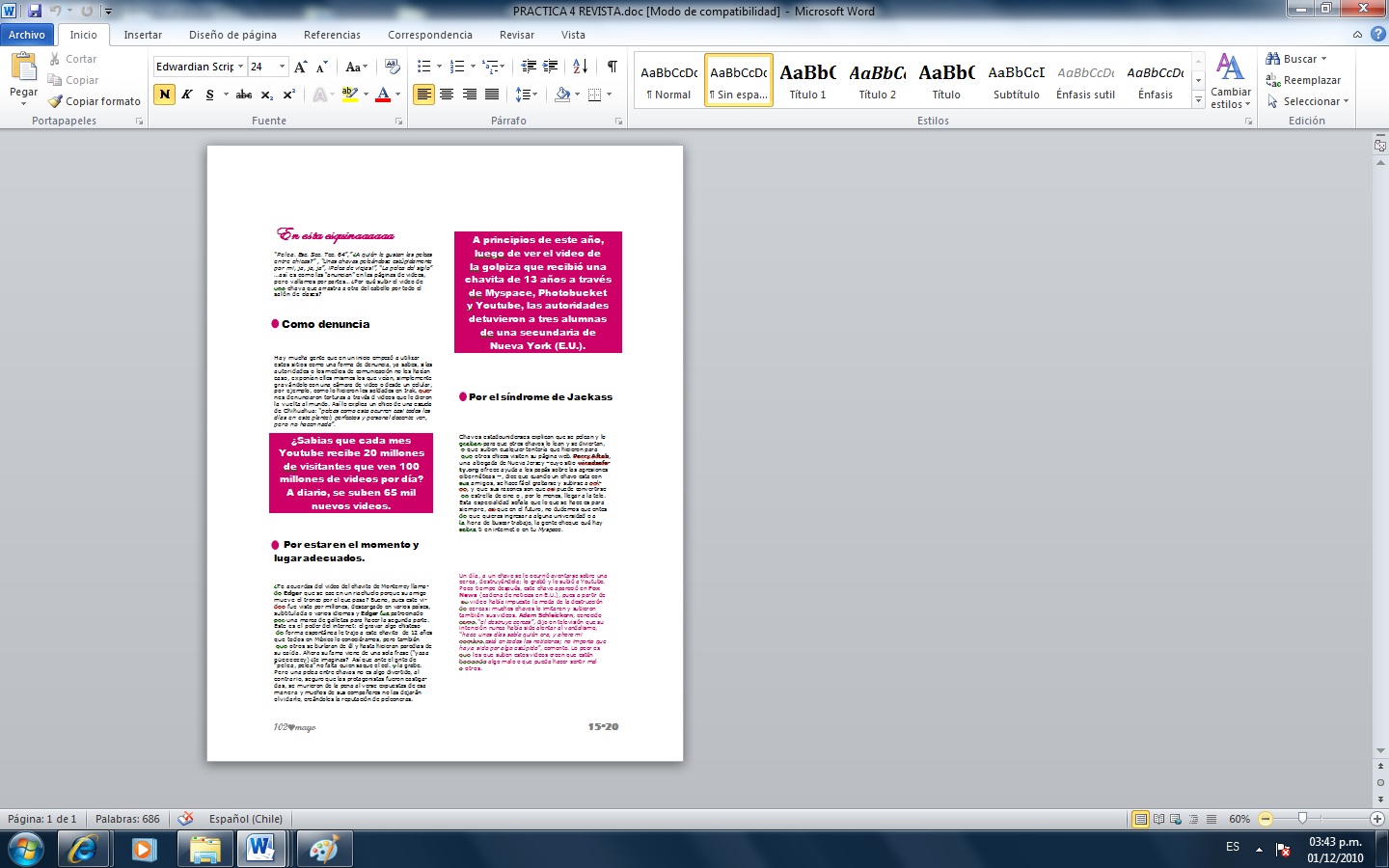Image resolution: width=1389 pixels, height=868 pixels.
Task: Enable center text alignment
Action: click(x=447, y=95)
